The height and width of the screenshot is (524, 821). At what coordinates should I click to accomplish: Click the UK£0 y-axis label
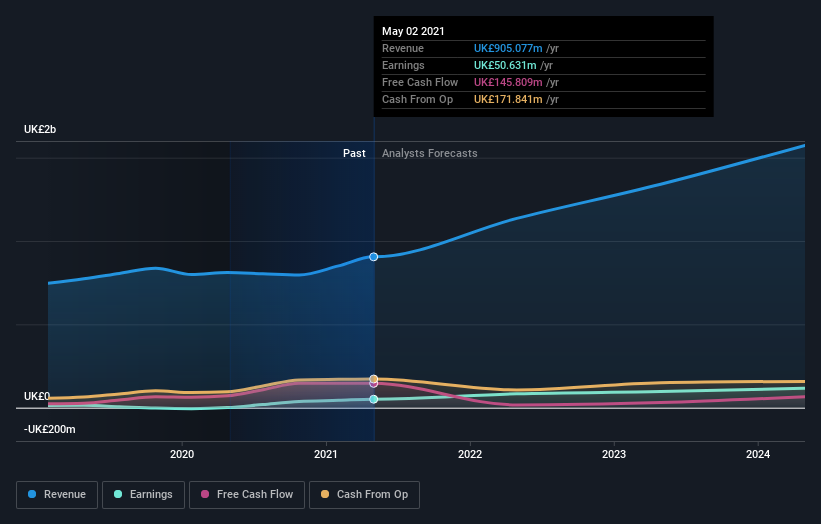(37, 396)
